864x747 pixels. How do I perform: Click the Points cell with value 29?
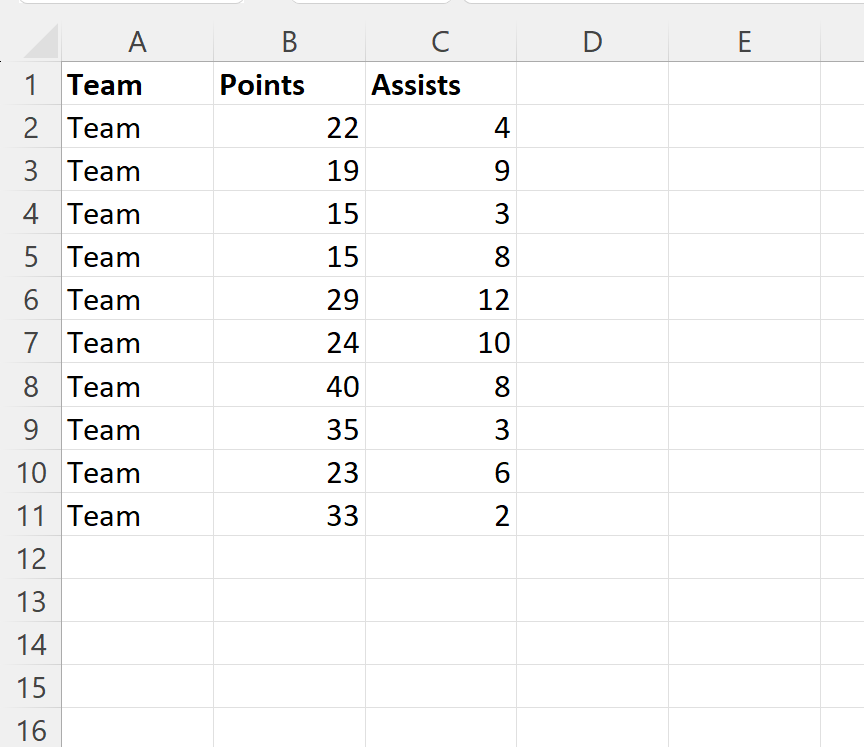[x=289, y=300]
